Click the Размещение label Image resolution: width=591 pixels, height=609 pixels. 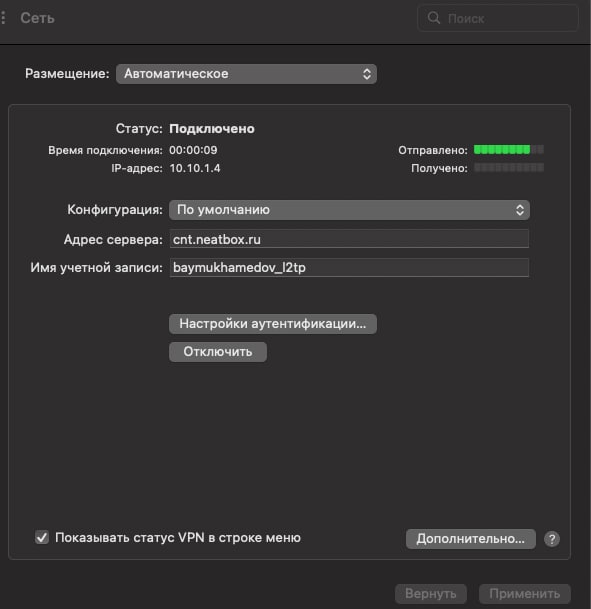click(x=67, y=73)
